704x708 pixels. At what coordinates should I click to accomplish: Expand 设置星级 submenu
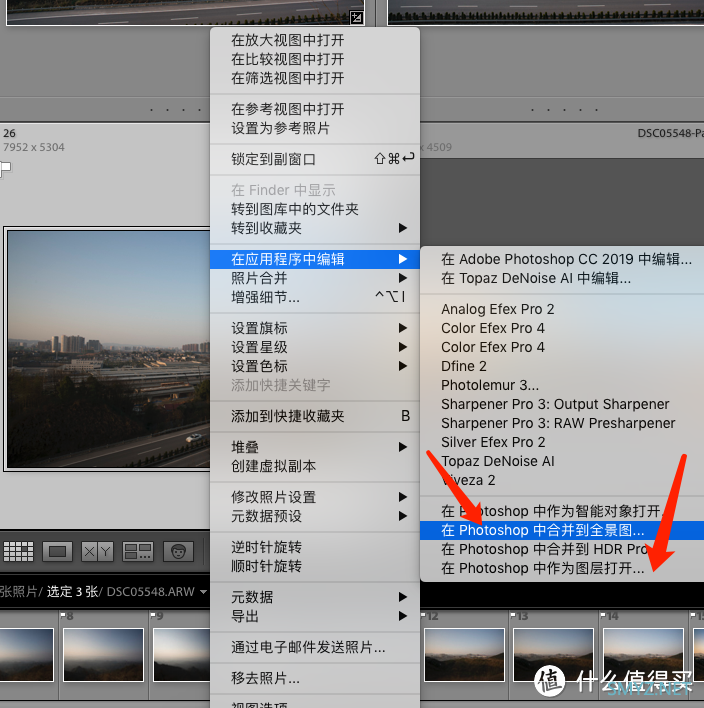[x=315, y=347]
